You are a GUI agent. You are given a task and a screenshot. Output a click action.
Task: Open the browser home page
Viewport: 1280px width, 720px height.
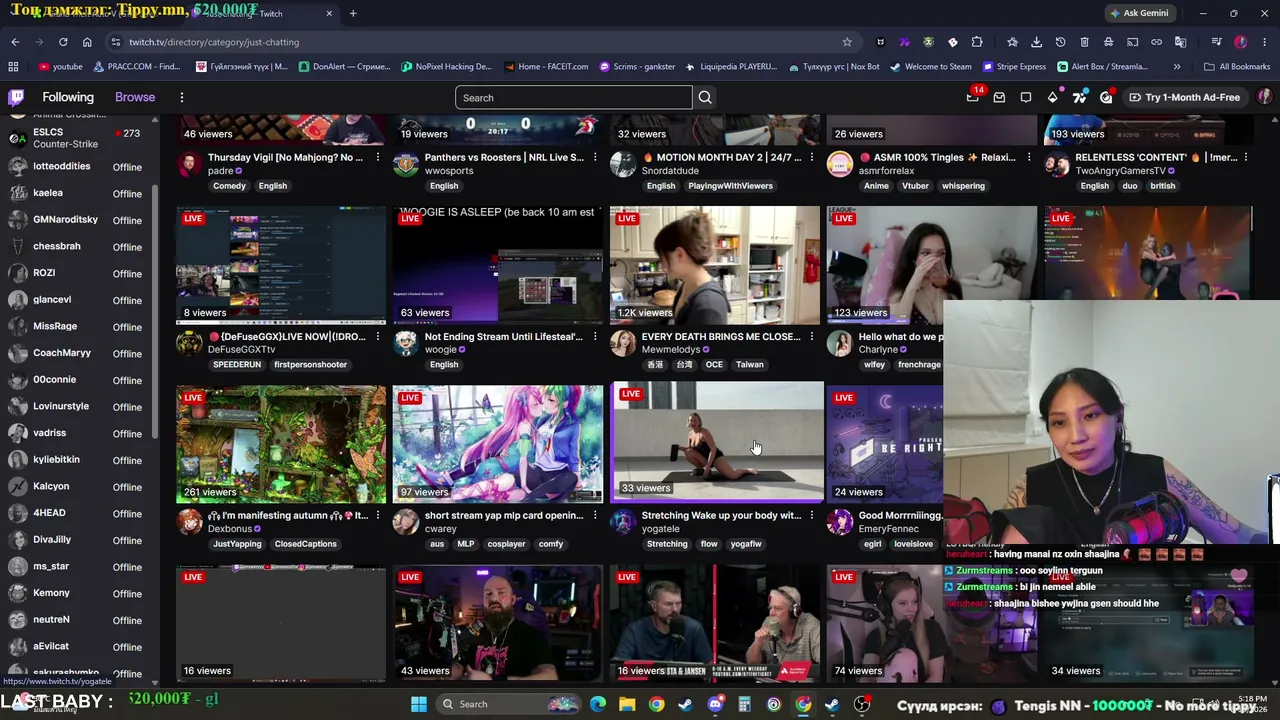pos(87,42)
